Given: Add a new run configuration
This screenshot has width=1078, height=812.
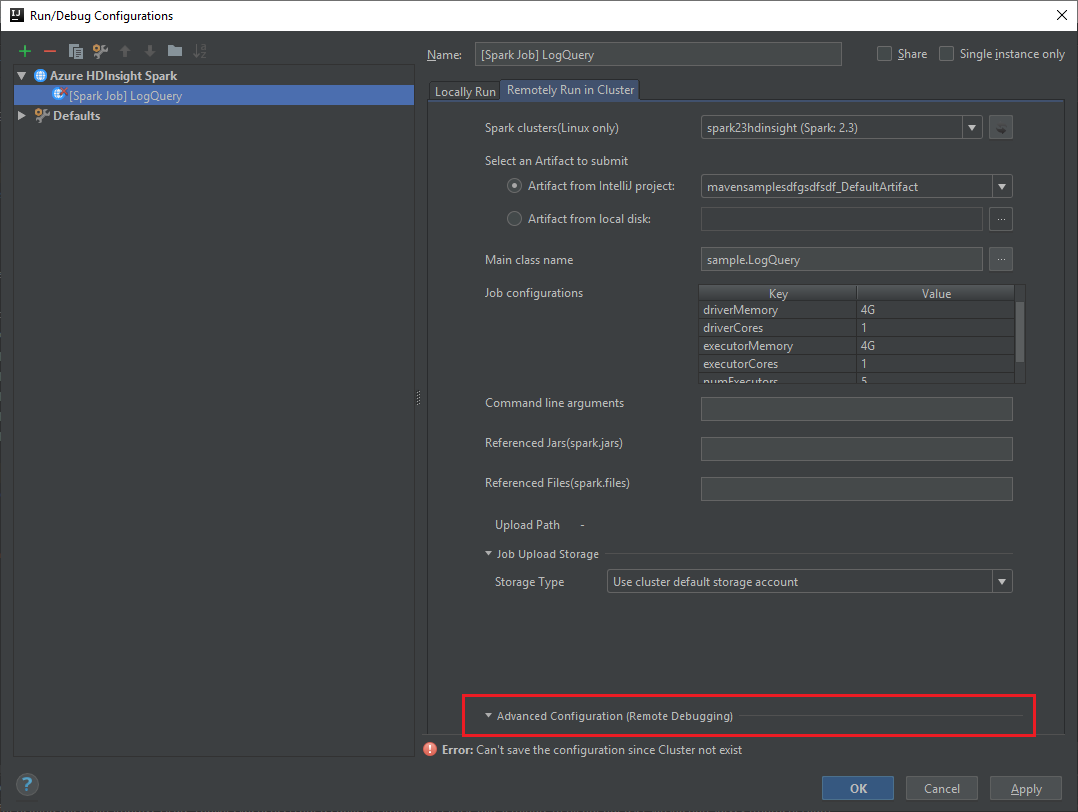Looking at the screenshot, I should coord(24,51).
